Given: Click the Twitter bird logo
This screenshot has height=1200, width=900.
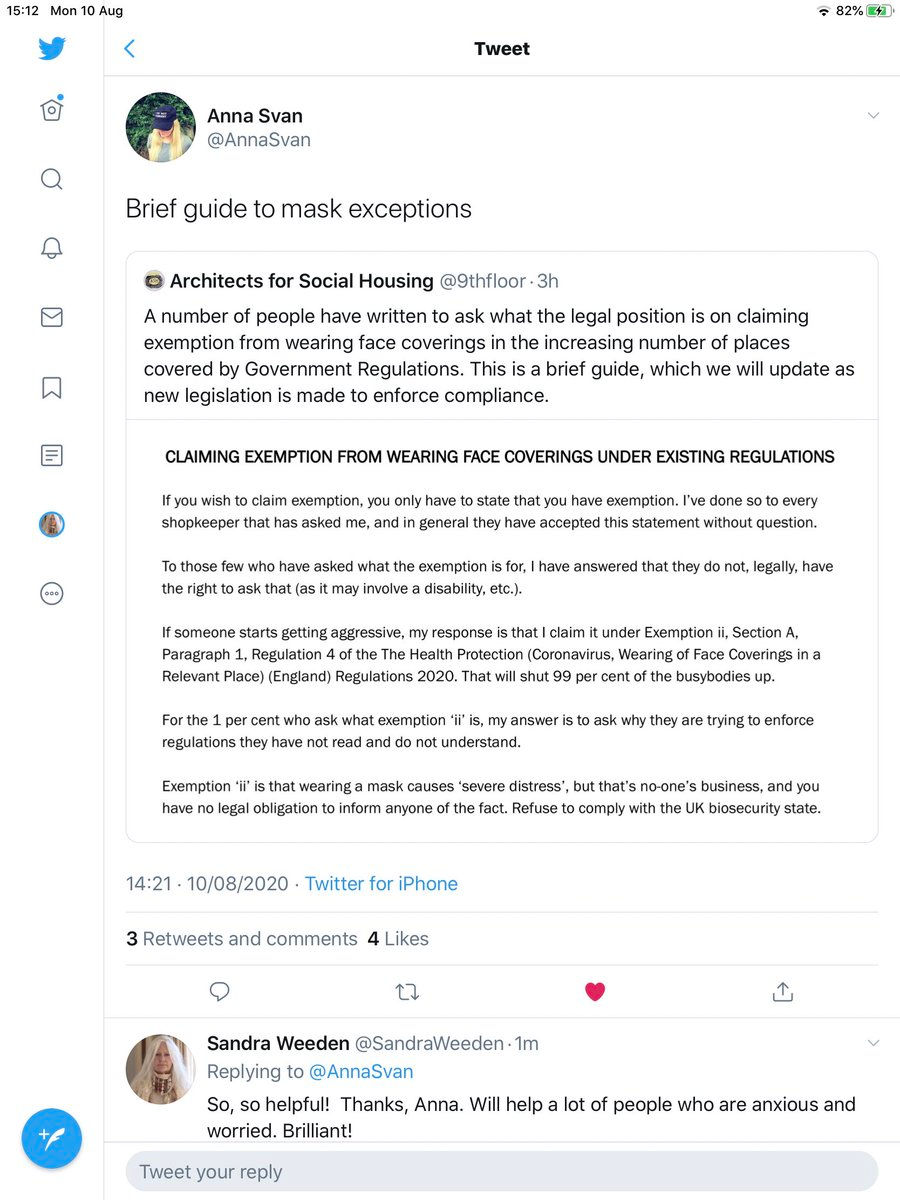Looking at the screenshot, I should tap(52, 48).
